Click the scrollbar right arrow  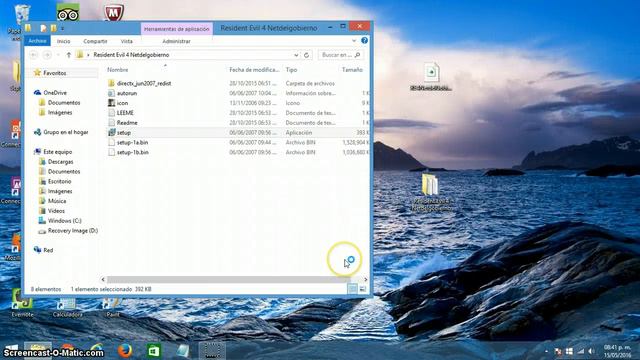point(366,280)
